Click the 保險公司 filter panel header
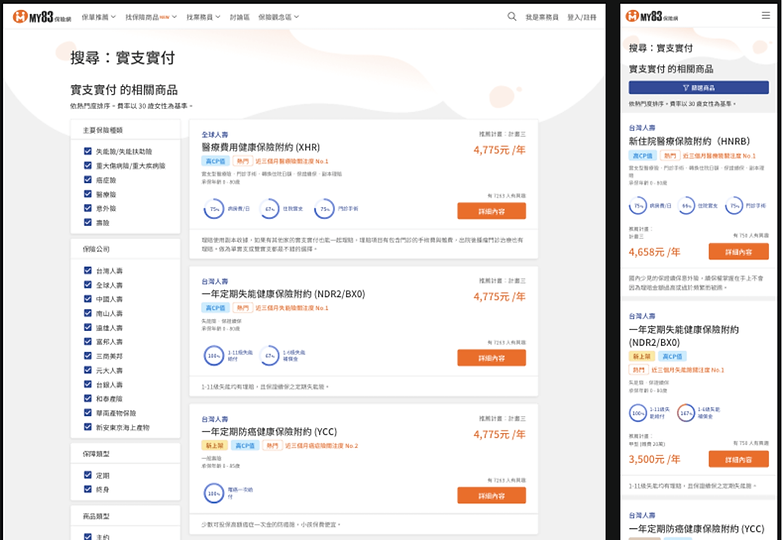This screenshot has height=540, width=782. coord(125,249)
